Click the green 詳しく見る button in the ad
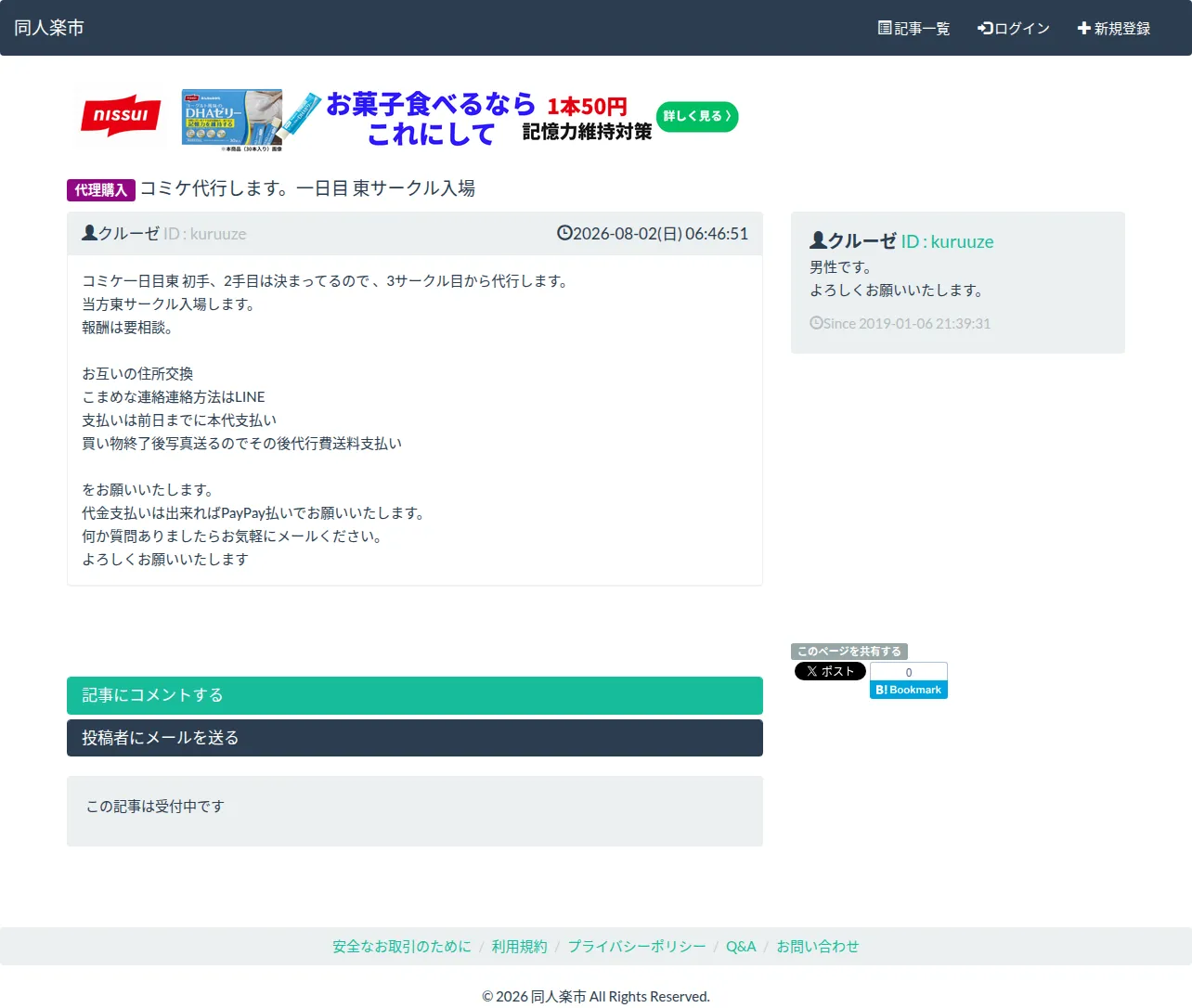This screenshot has height=1008, width=1192. (x=697, y=116)
